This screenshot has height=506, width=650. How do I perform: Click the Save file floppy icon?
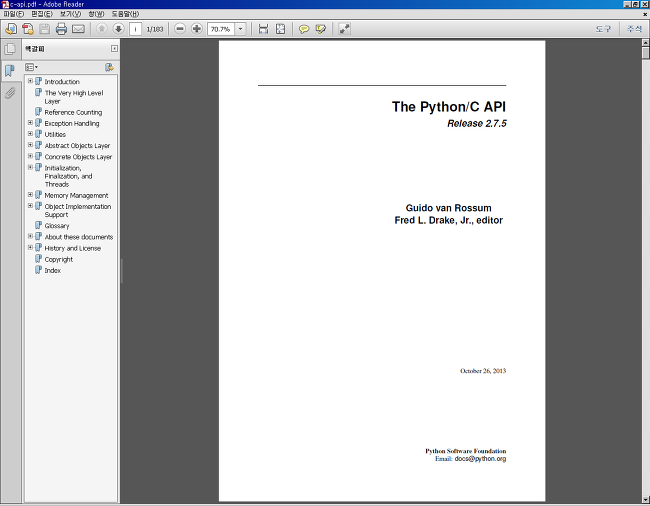click(44, 29)
